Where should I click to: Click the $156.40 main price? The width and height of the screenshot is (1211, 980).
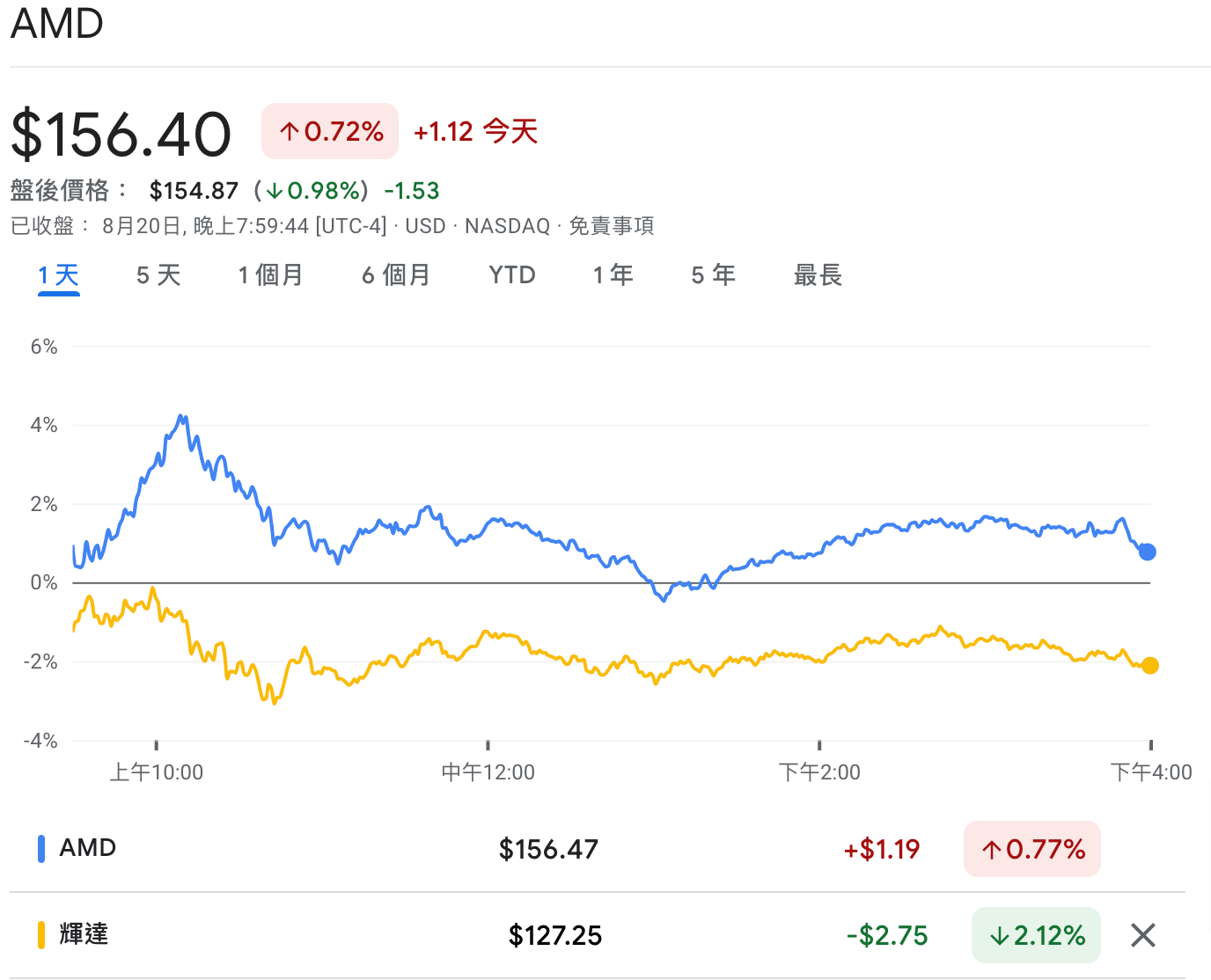tap(121, 135)
